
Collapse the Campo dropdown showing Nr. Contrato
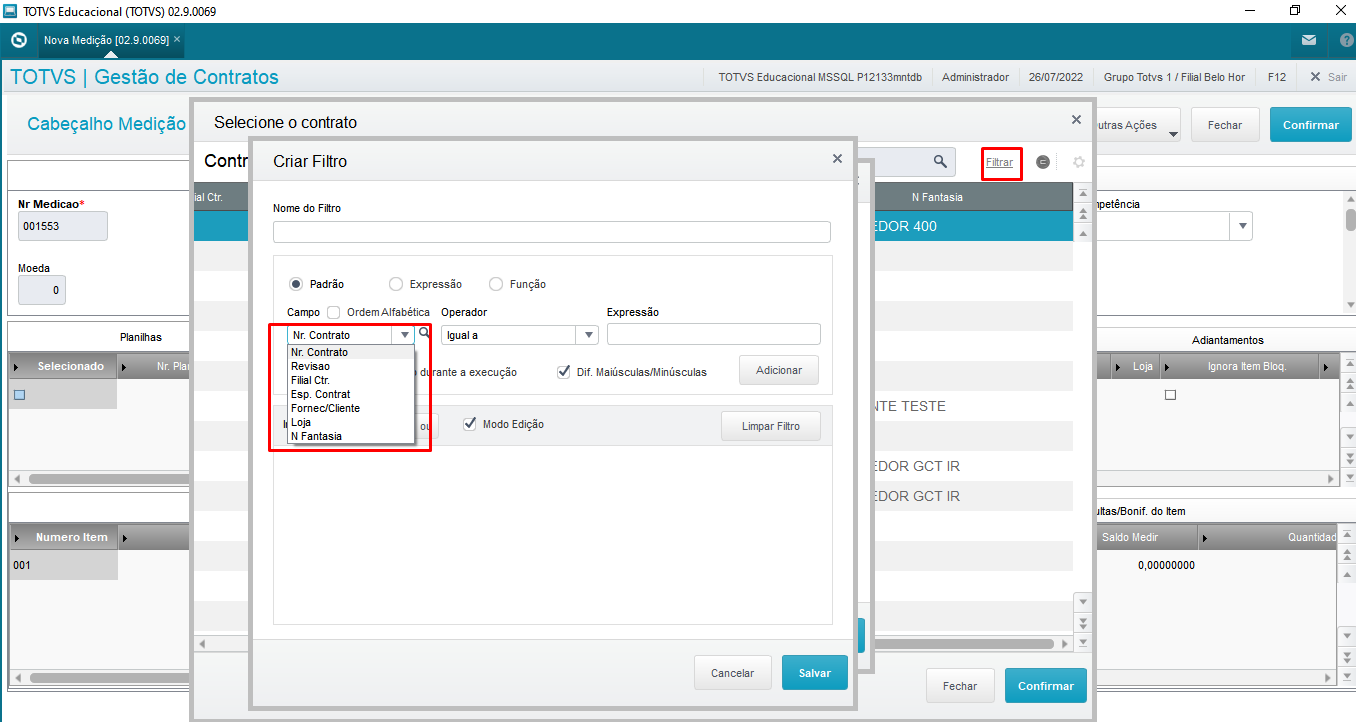tap(405, 335)
